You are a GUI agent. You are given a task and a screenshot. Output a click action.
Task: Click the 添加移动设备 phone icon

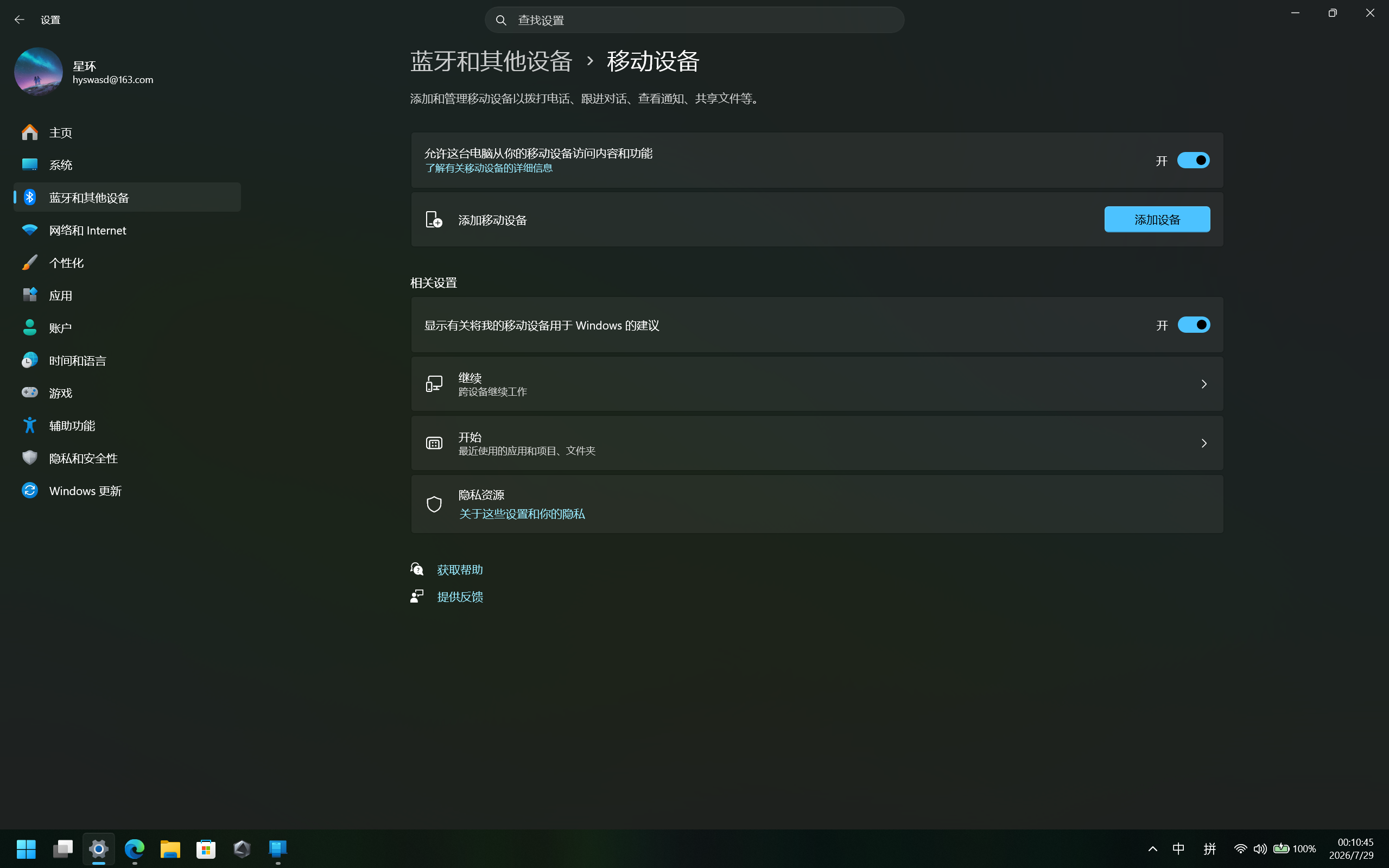tap(434, 219)
